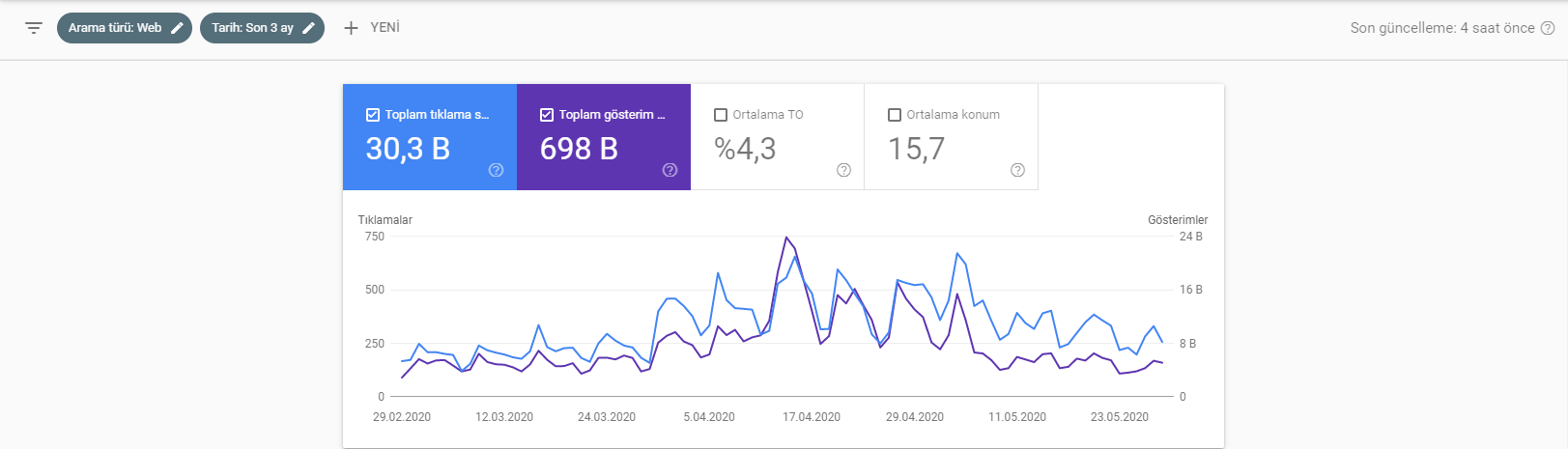Screen dimensions: 1568x449
Task: Enable the Ortalama konum checkbox
Action: (895, 115)
